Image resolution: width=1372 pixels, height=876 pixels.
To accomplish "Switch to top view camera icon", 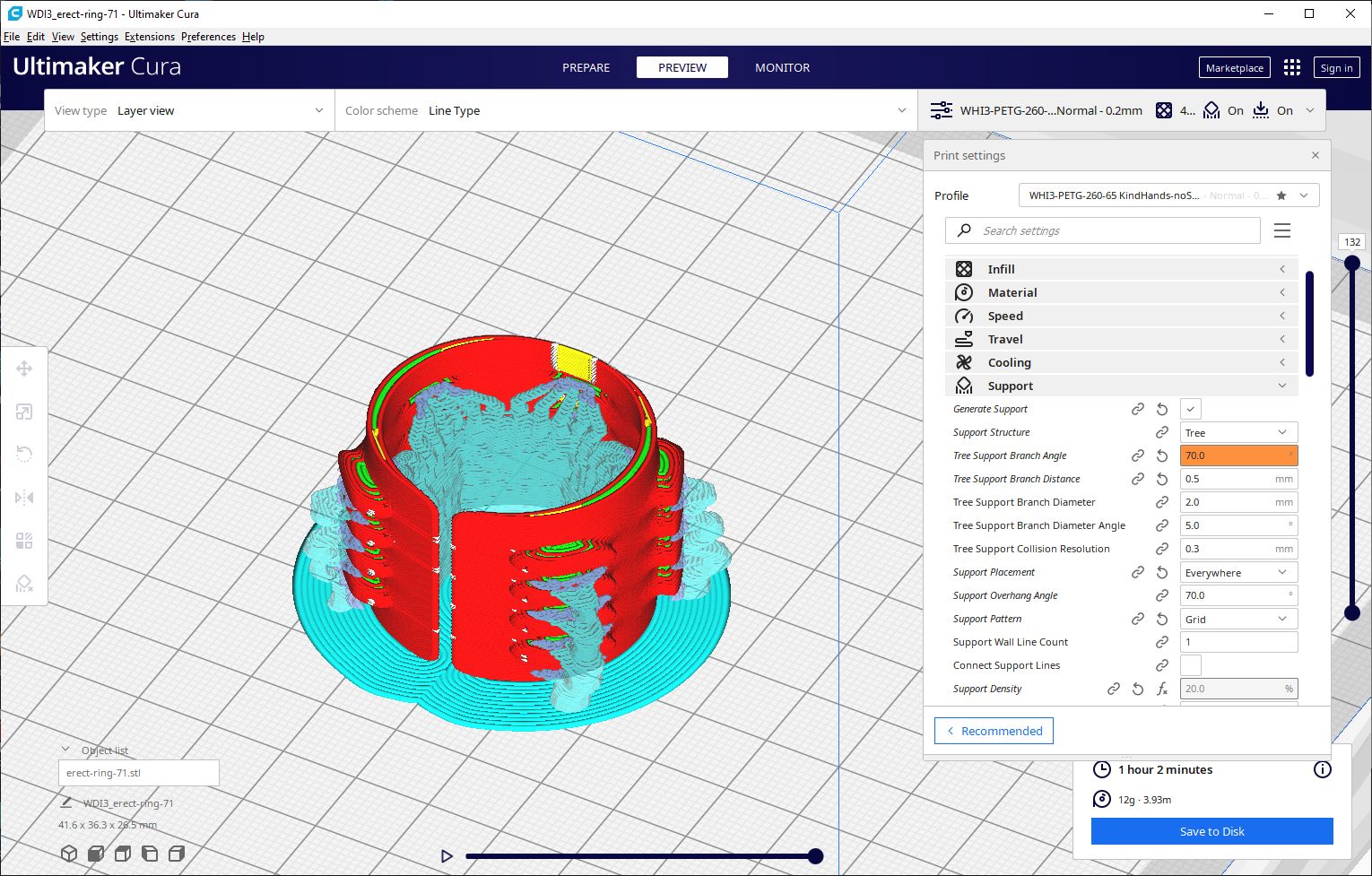I will (123, 854).
